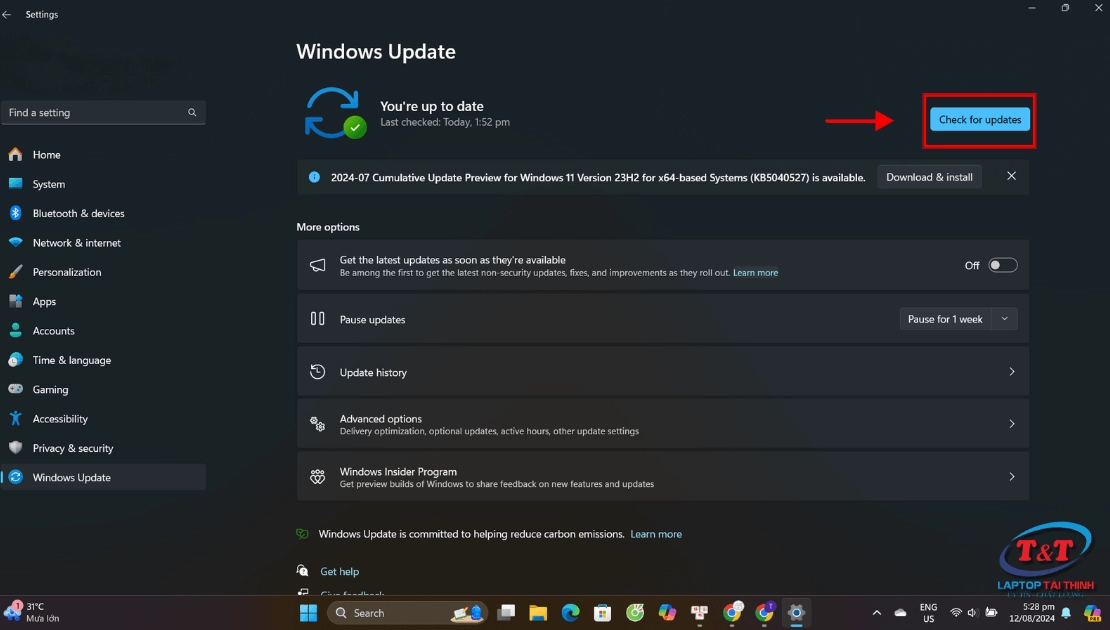Screen dimensions: 1110x630
Task: Click the pause icon beside Pause updates
Action: (x=318, y=319)
